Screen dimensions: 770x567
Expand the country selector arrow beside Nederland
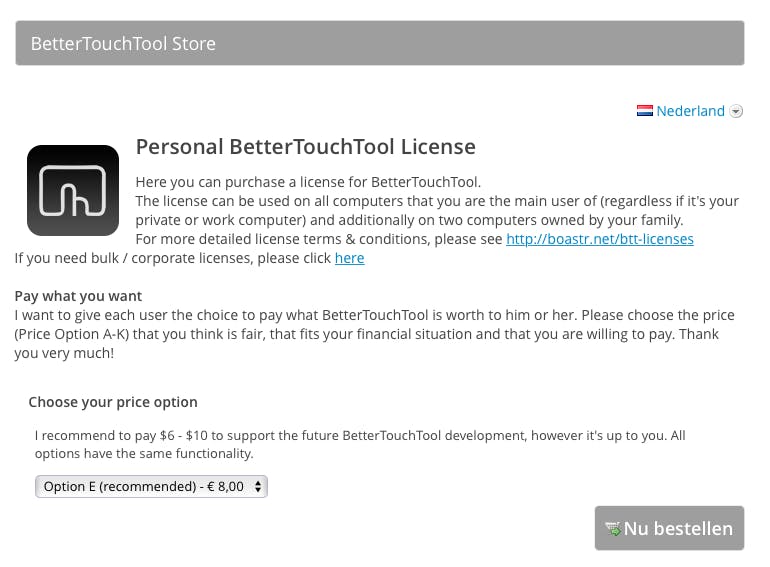click(x=737, y=112)
